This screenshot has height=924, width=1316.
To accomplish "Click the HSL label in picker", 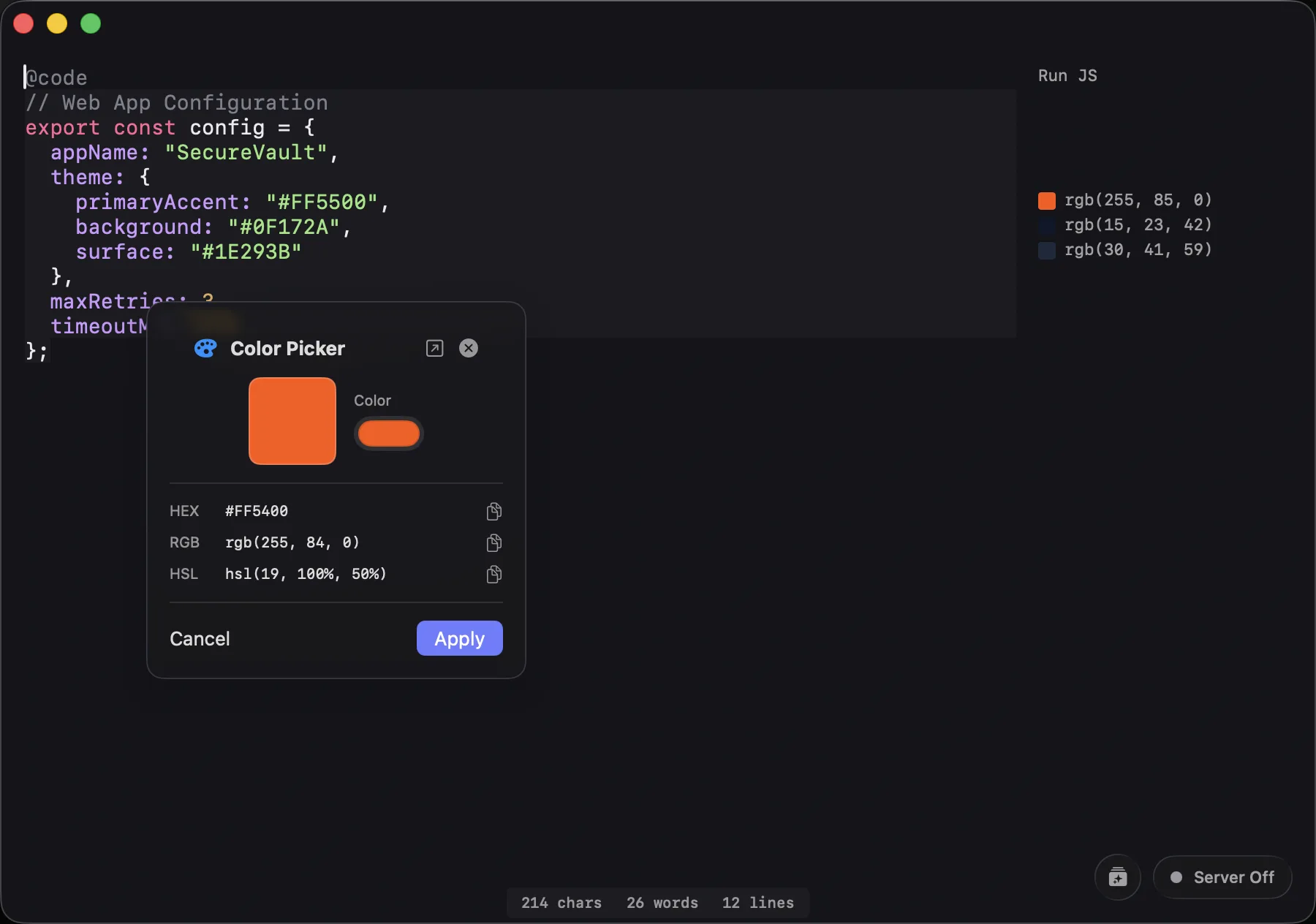I will pos(184,574).
